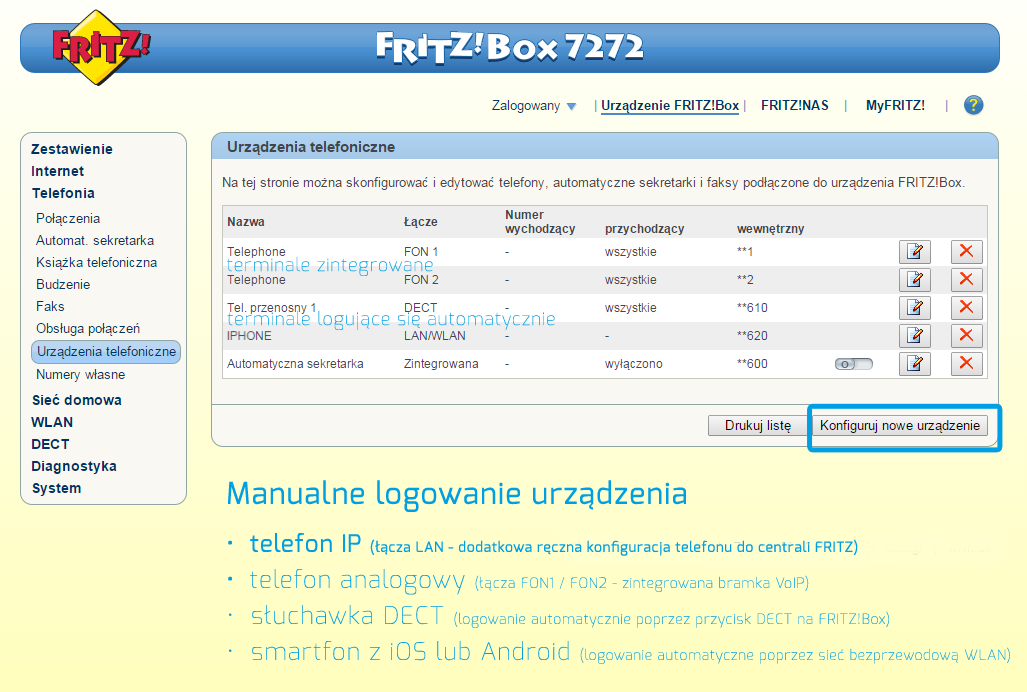
Task: Edit the IPHONE device entry
Action: coord(915,336)
